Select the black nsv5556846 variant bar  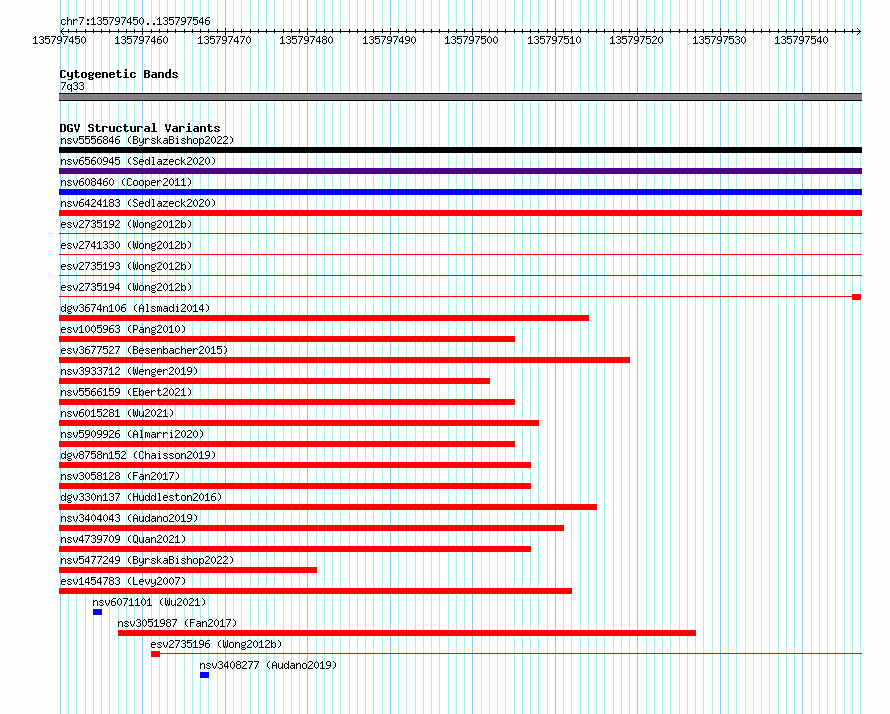click(460, 150)
